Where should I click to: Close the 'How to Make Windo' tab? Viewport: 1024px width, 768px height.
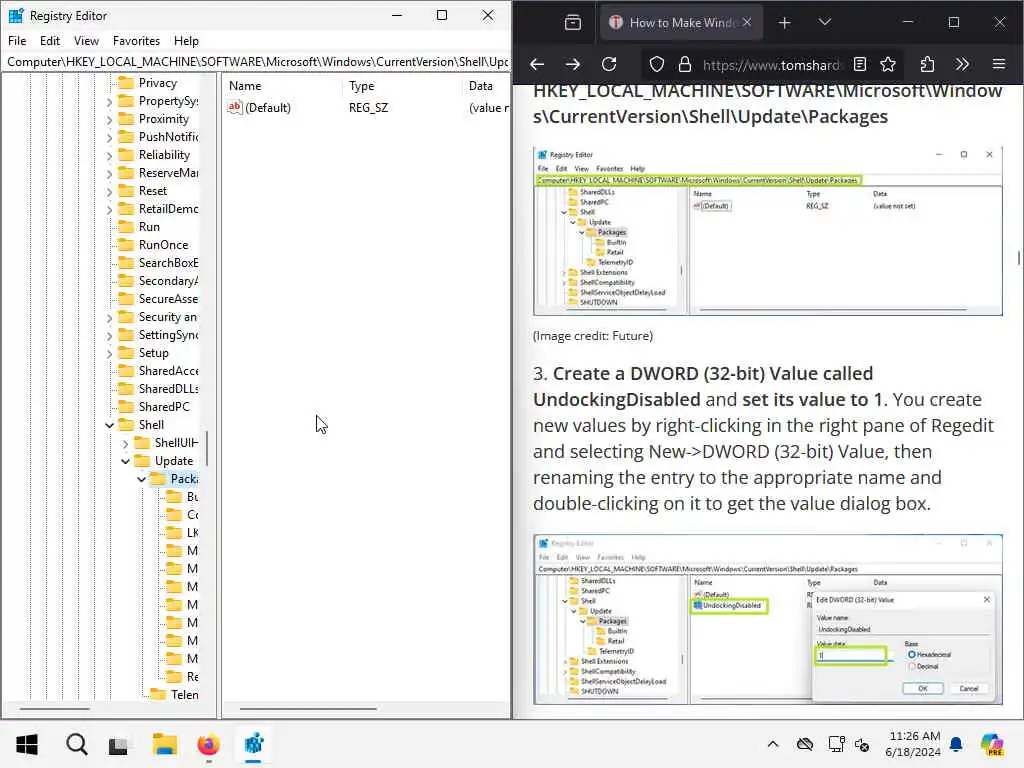point(746,22)
